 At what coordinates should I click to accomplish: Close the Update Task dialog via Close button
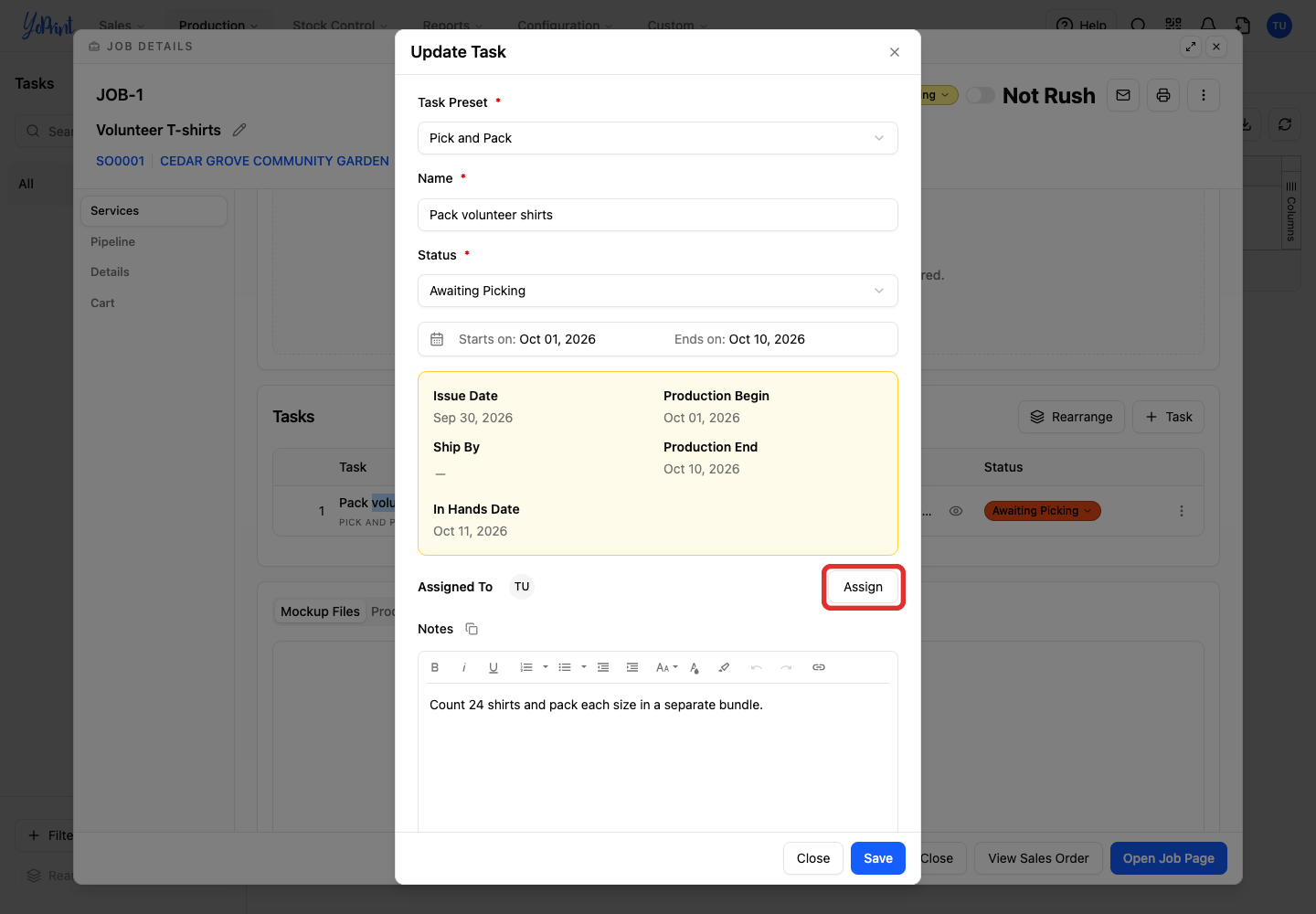pos(813,858)
